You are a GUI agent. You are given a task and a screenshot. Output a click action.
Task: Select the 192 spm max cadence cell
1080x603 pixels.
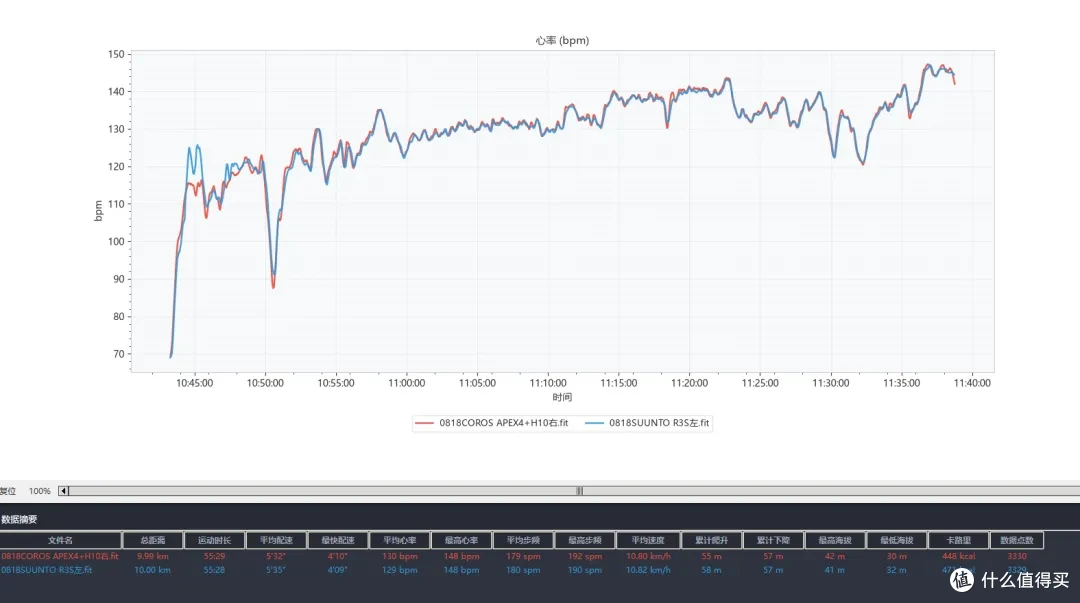coord(585,556)
